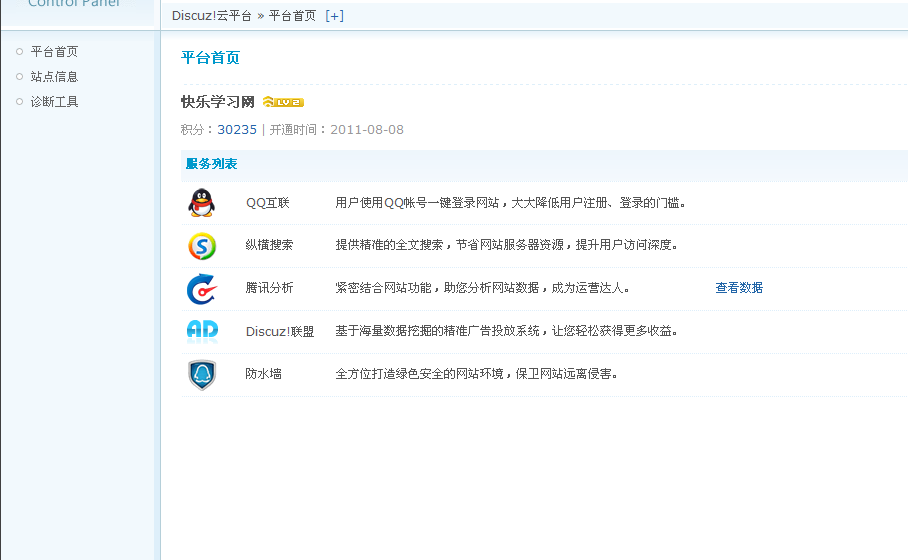The image size is (908, 560).
Task: Open 平台首页 in the sidebar
Action: tap(54, 52)
